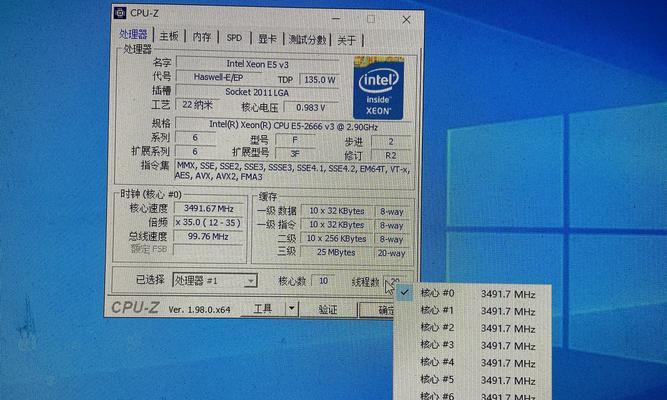Select 核心 #4 in the core menu
The height and width of the screenshot is (400, 667).
(x=473, y=363)
